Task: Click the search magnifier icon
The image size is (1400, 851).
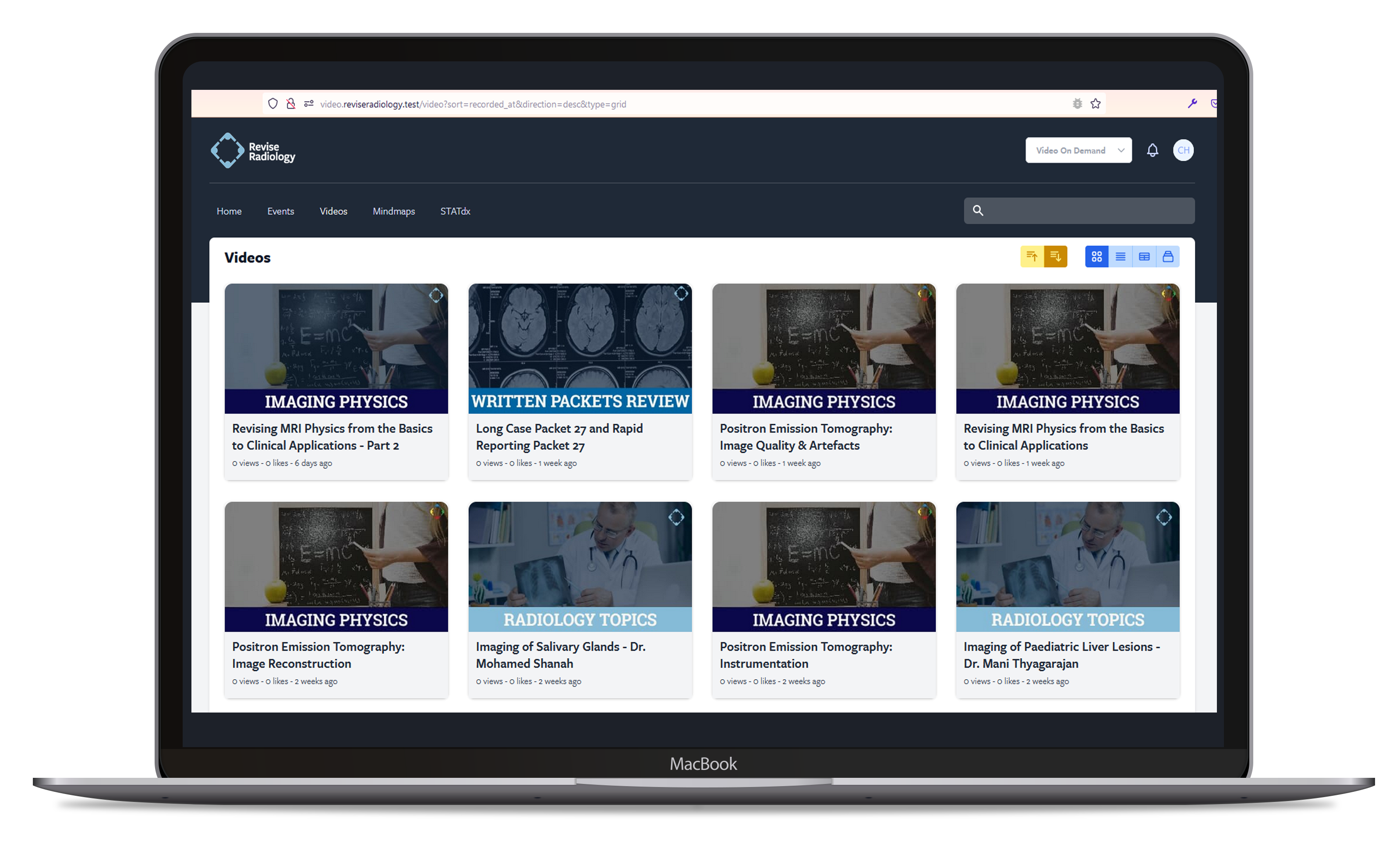Action: pyautogui.click(x=978, y=211)
